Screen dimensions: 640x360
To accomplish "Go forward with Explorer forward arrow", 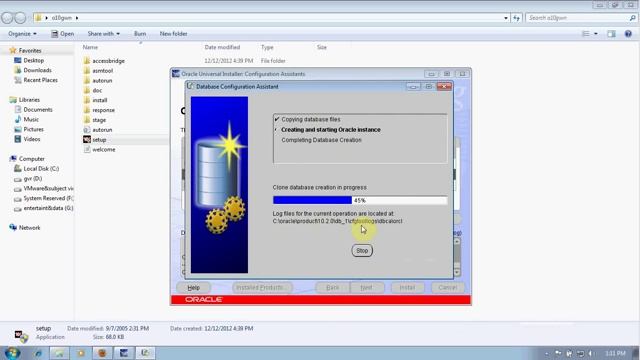I will point(20,18).
